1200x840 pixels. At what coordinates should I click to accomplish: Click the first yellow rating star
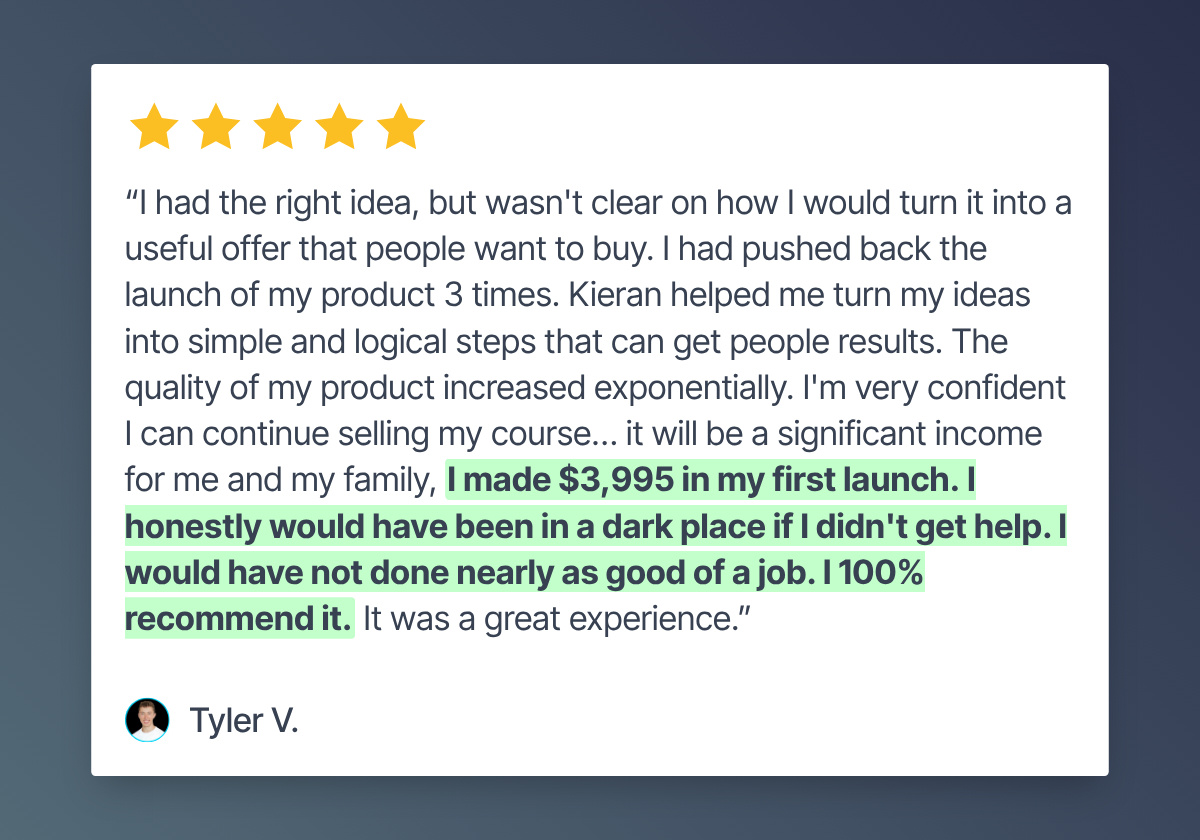tap(155, 127)
